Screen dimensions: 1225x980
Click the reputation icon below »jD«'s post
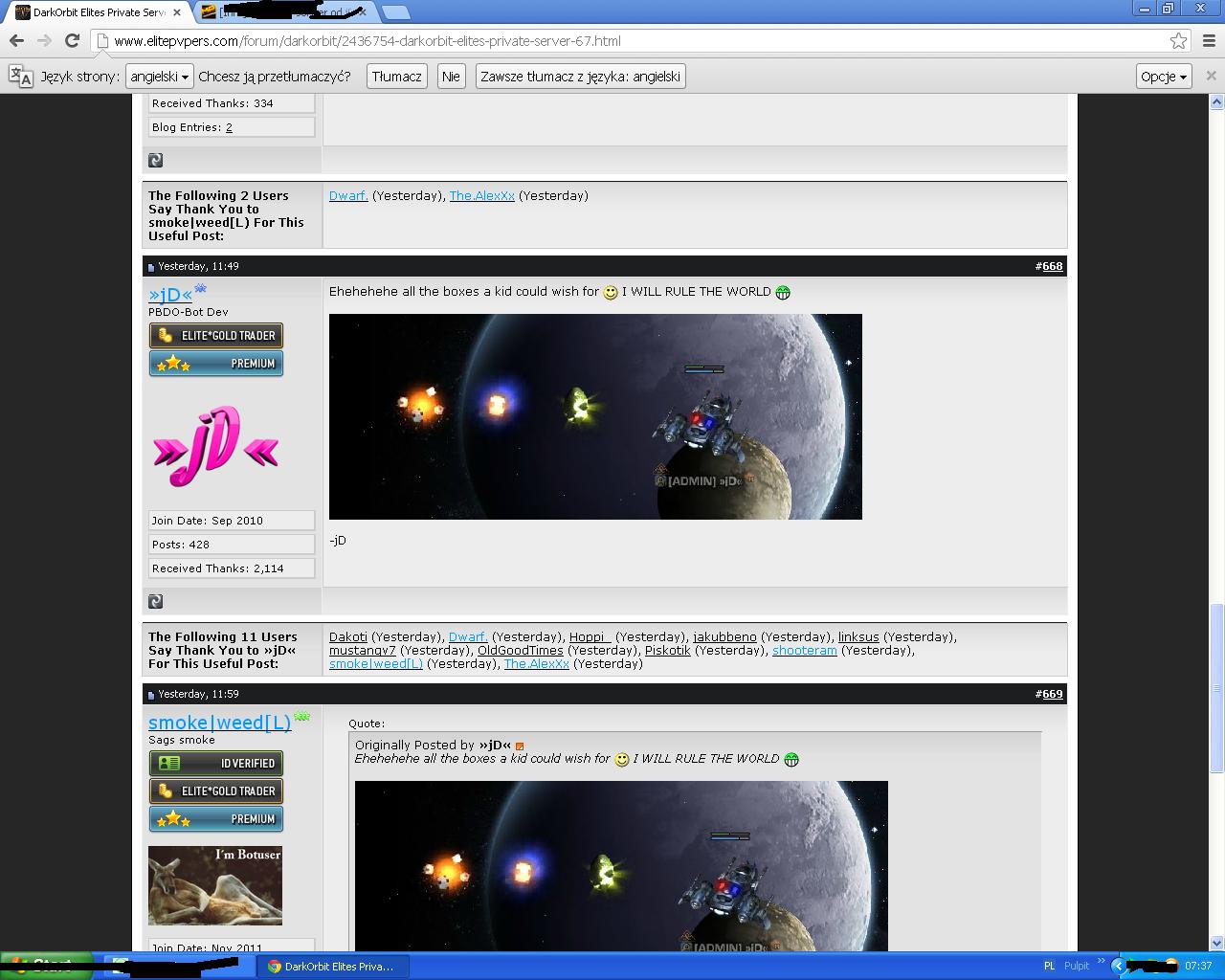[156, 601]
